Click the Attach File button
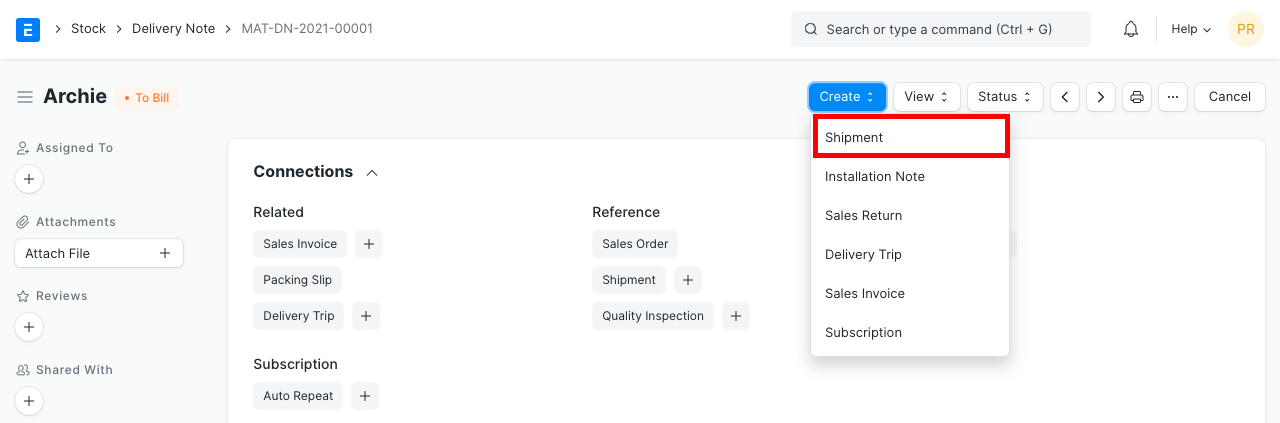Viewport: 1280px width, 423px height. pyautogui.click(x=99, y=253)
